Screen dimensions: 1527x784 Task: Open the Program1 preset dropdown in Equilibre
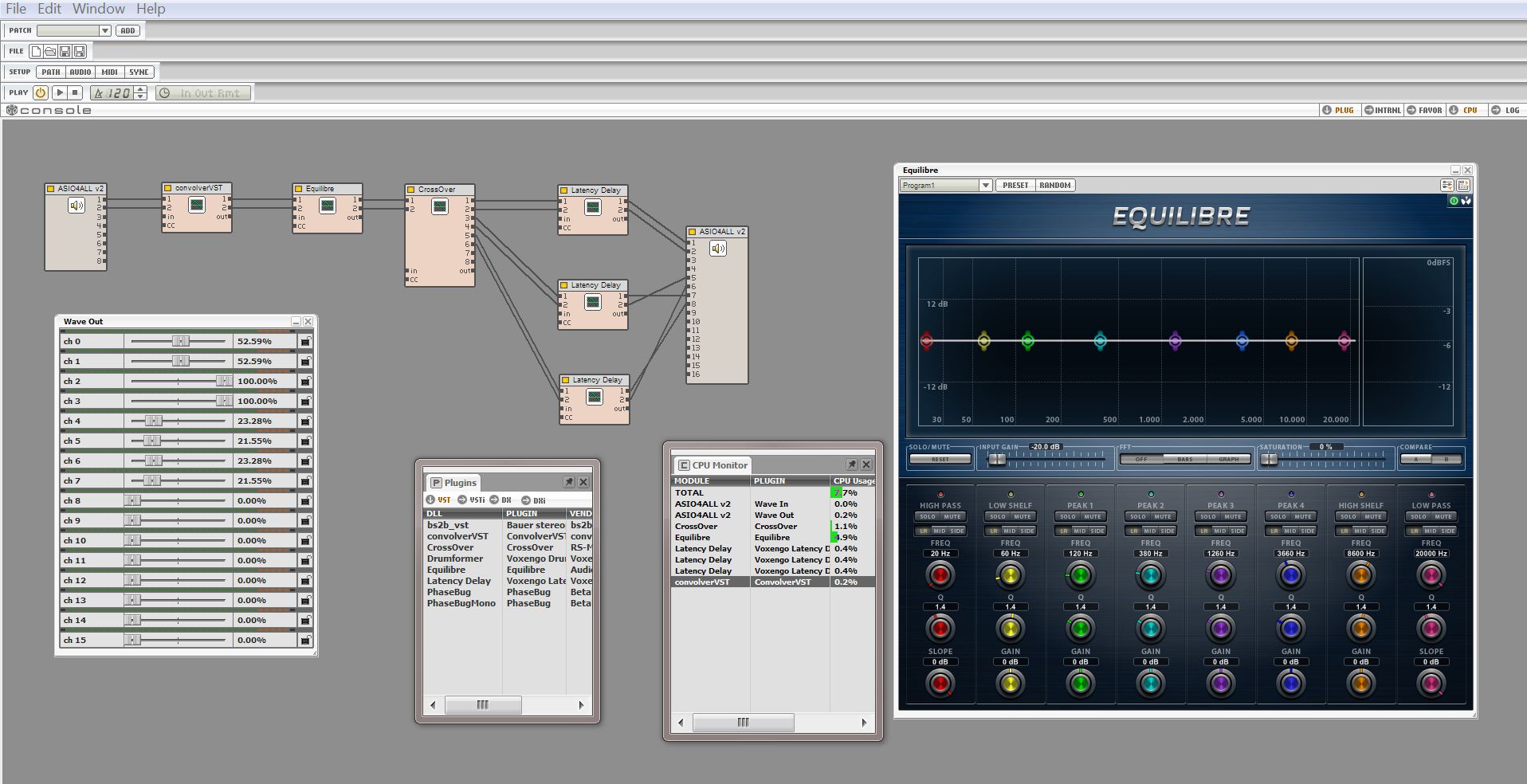click(x=985, y=185)
